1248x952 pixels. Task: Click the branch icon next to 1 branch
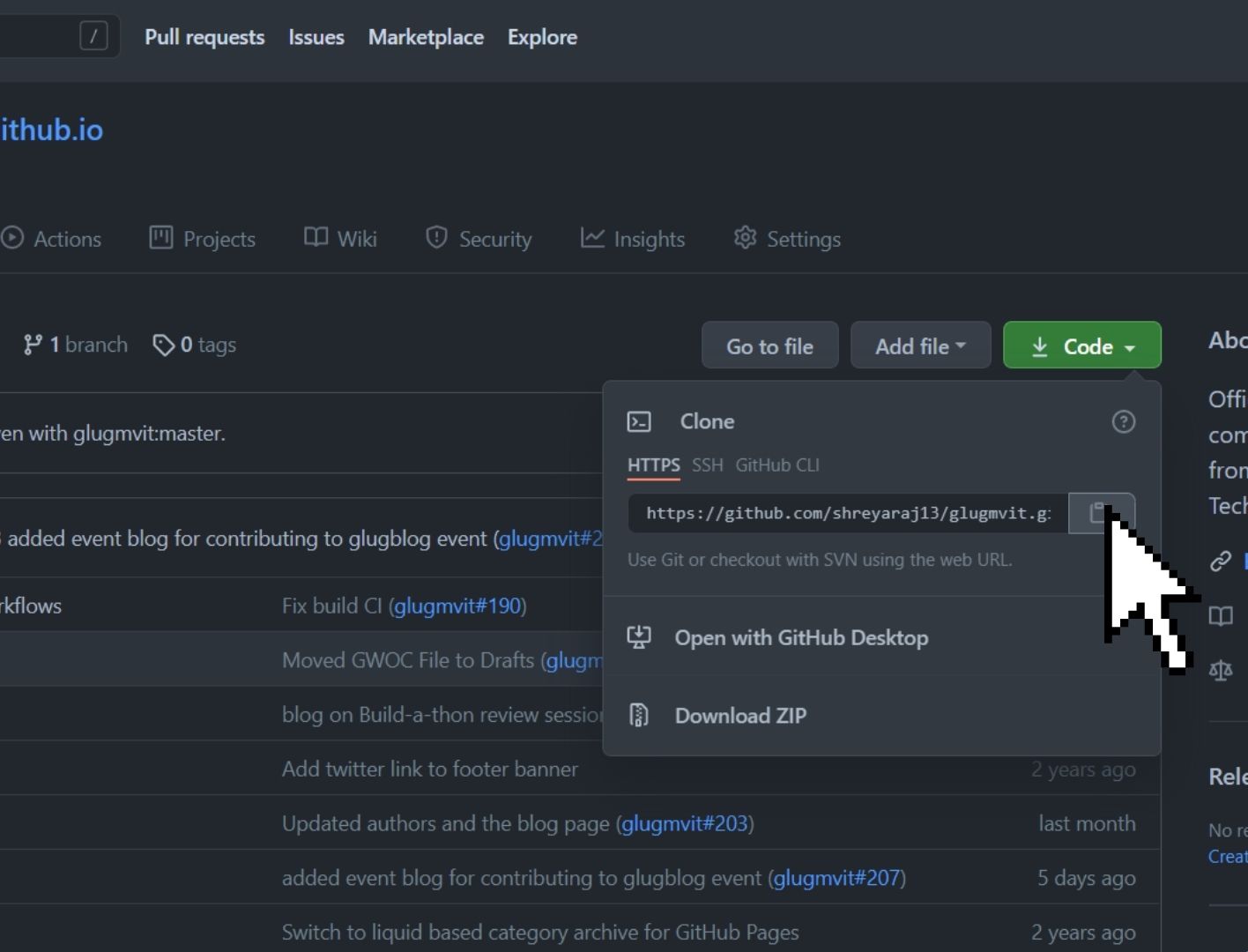click(x=33, y=345)
